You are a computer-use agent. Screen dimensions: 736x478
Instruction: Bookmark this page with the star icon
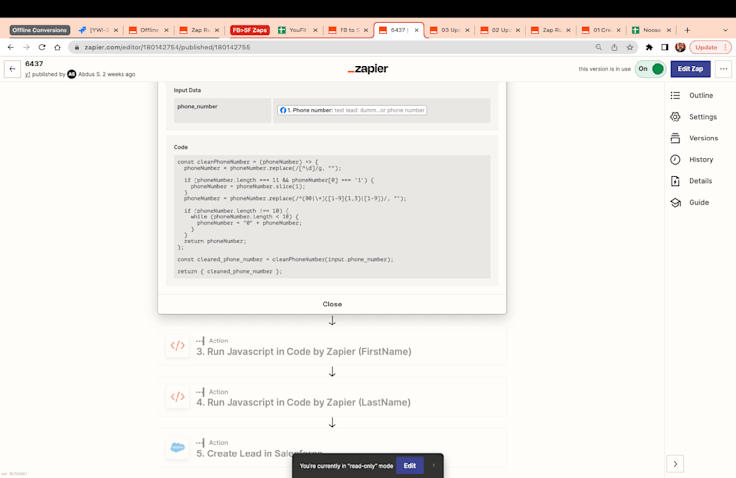(x=630, y=47)
